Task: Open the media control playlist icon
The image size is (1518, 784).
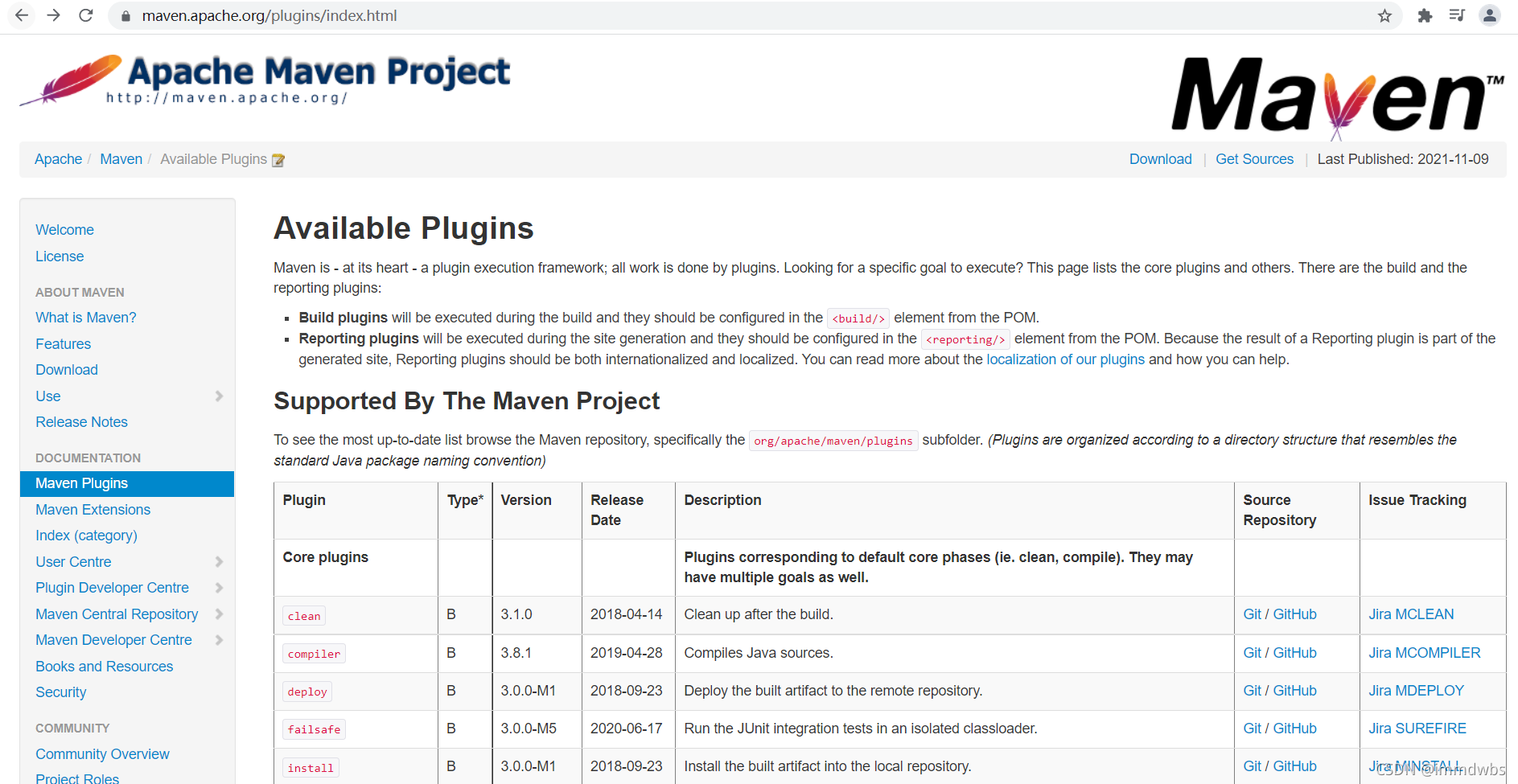Action: (x=1457, y=15)
